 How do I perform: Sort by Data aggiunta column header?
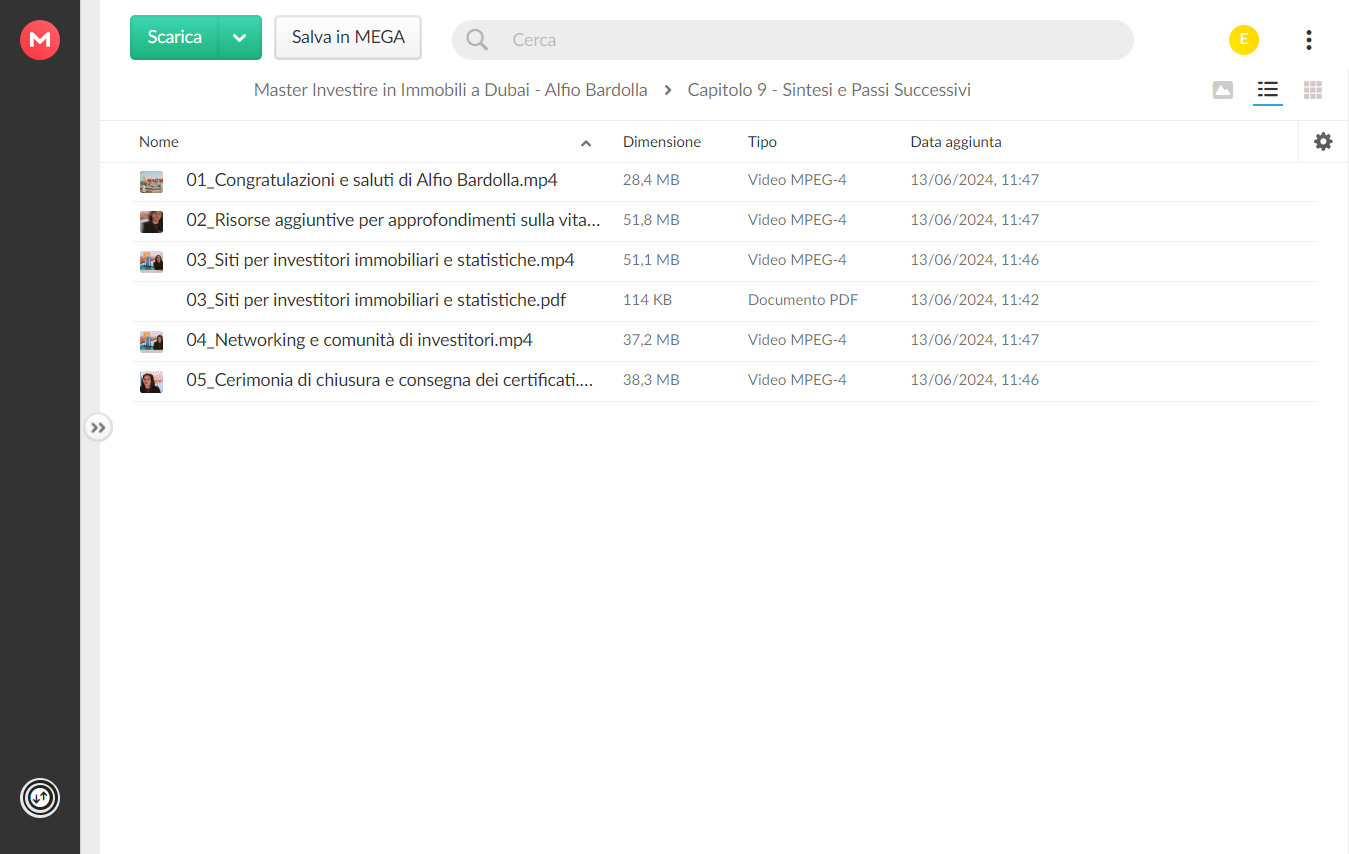point(956,142)
